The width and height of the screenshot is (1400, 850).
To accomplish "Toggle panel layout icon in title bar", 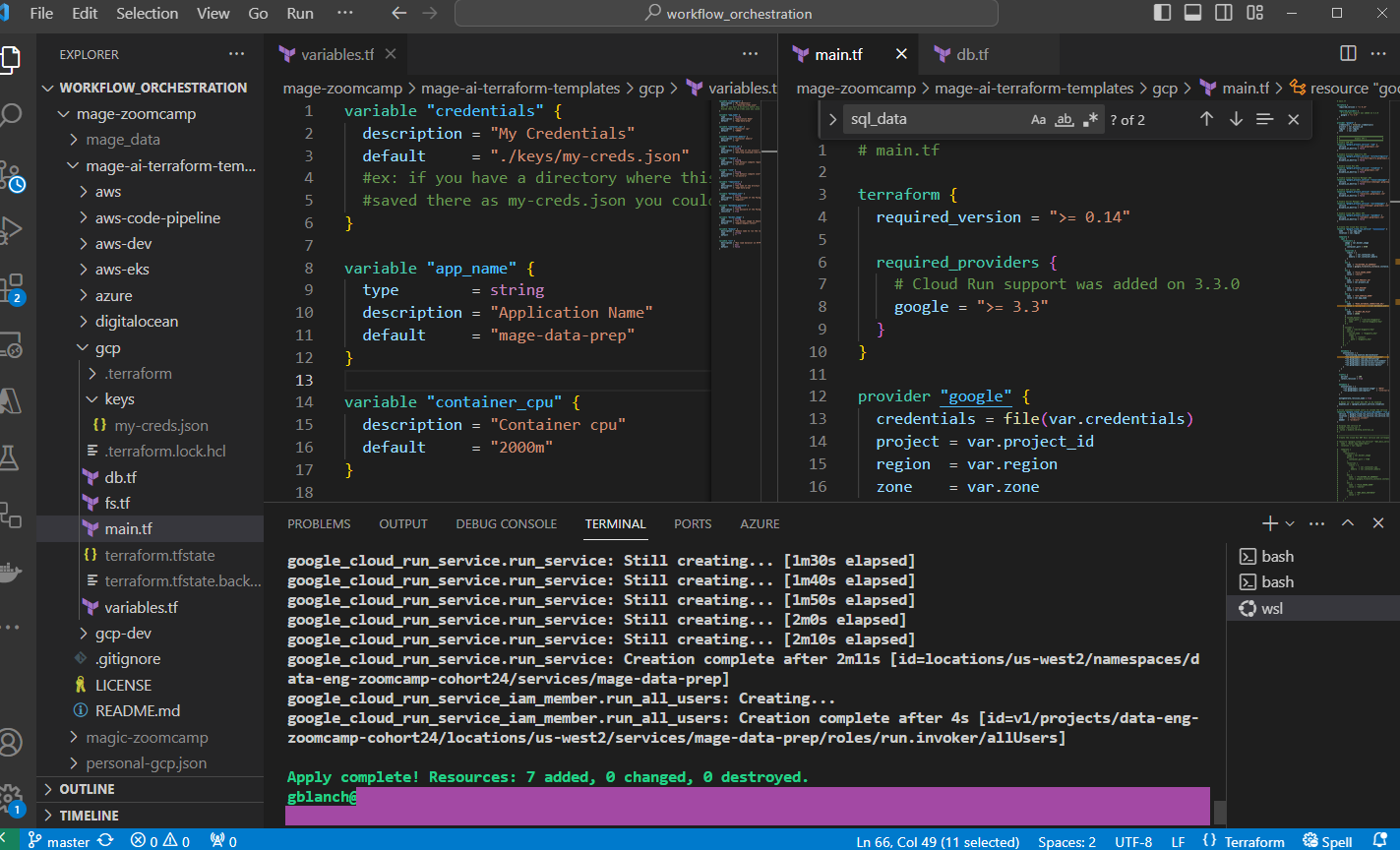I will 1192,13.
